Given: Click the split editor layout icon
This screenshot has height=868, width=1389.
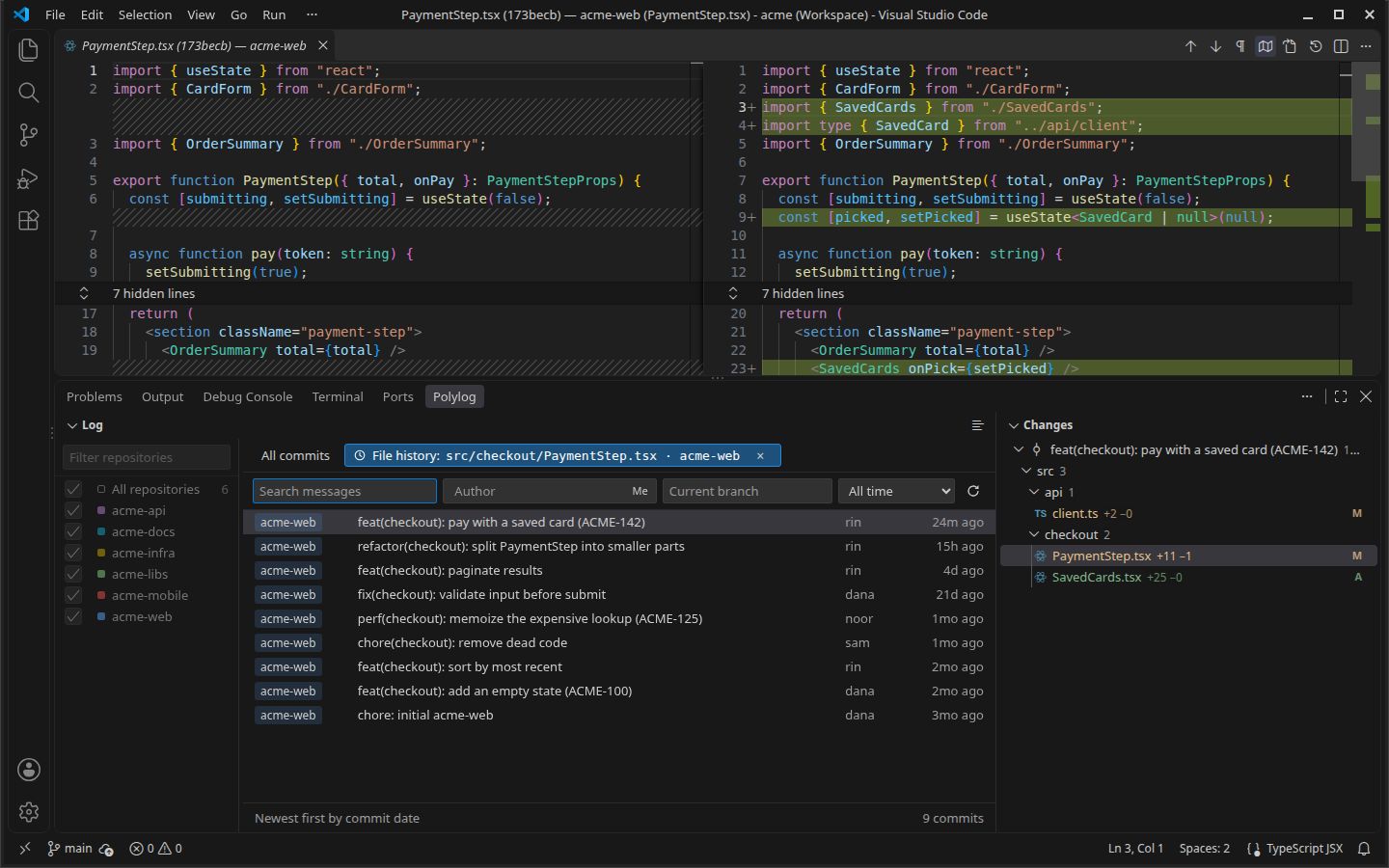Looking at the screenshot, I should (1341, 46).
